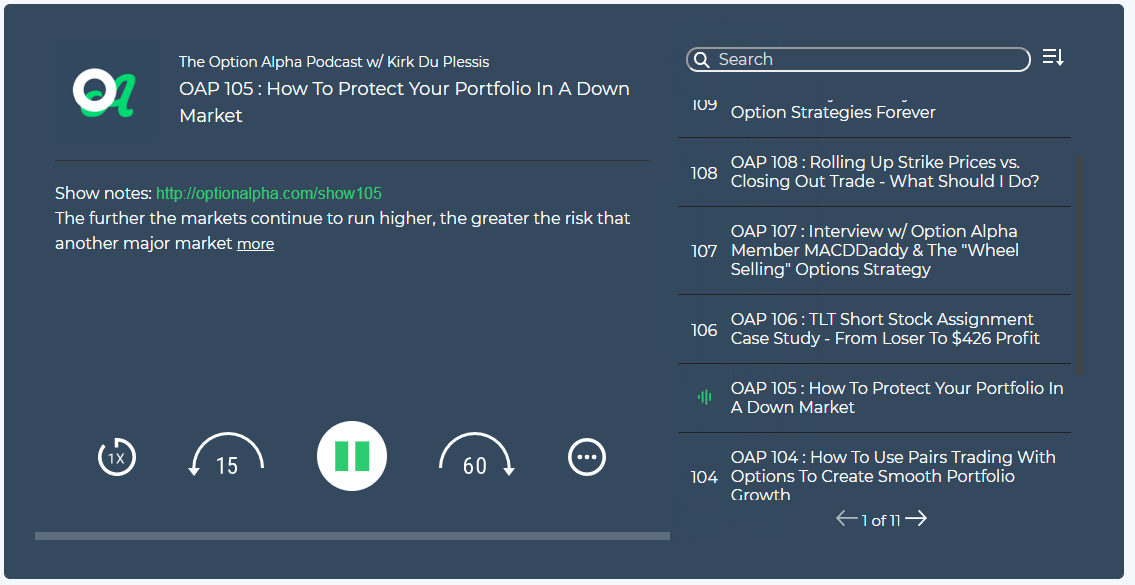Viewport: 1135px width, 585px height.
Task: Click the green now-playing equalizer icon
Action: click(704, 397)
